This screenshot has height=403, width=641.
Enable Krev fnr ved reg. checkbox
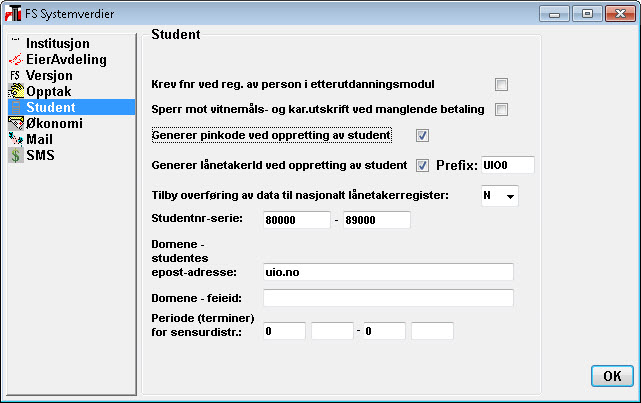[x=501, y=85]
